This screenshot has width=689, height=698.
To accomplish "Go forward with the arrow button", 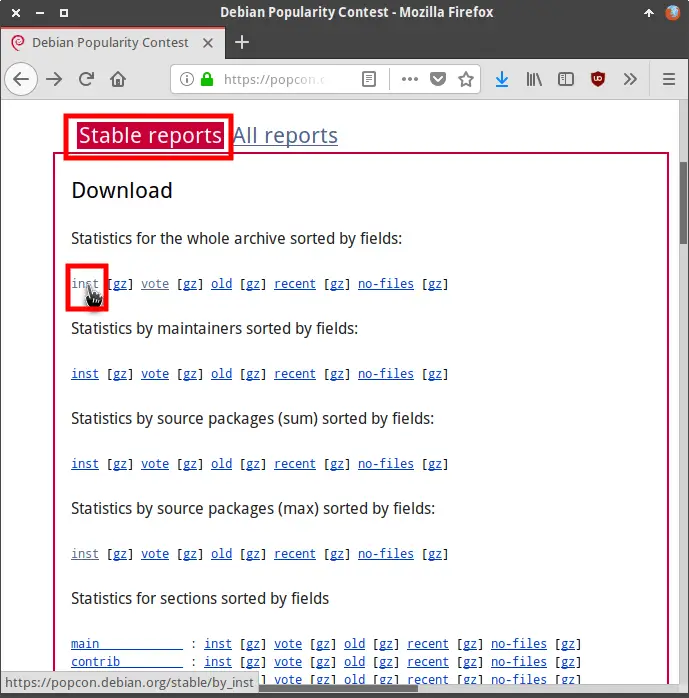I will click(x=54, y=80).
